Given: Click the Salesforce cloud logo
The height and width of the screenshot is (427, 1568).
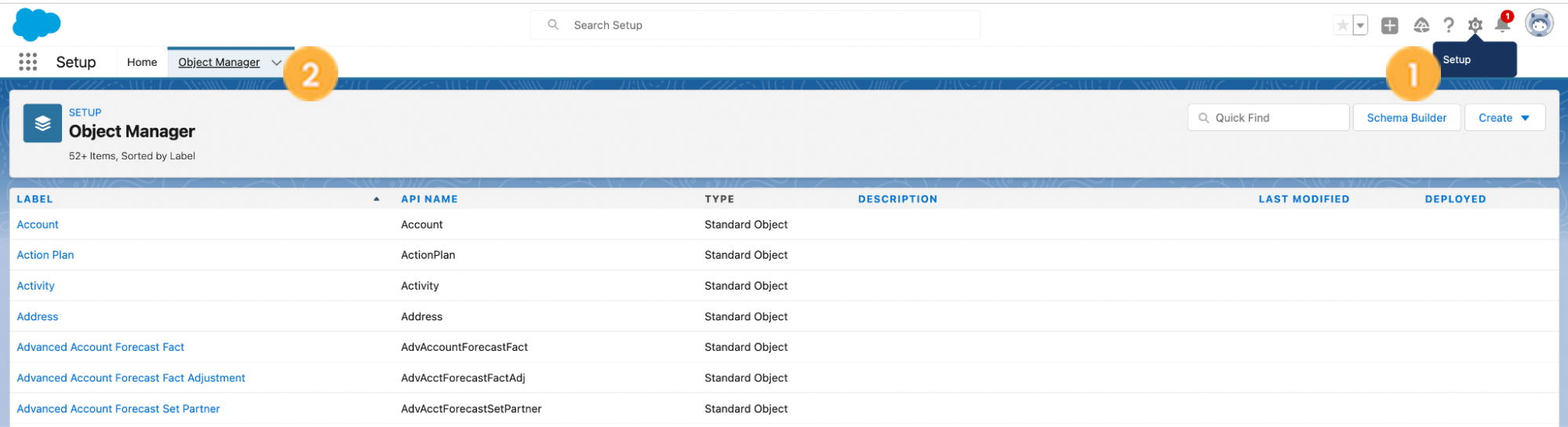Looking at the screenshot, I should point(36,25).
